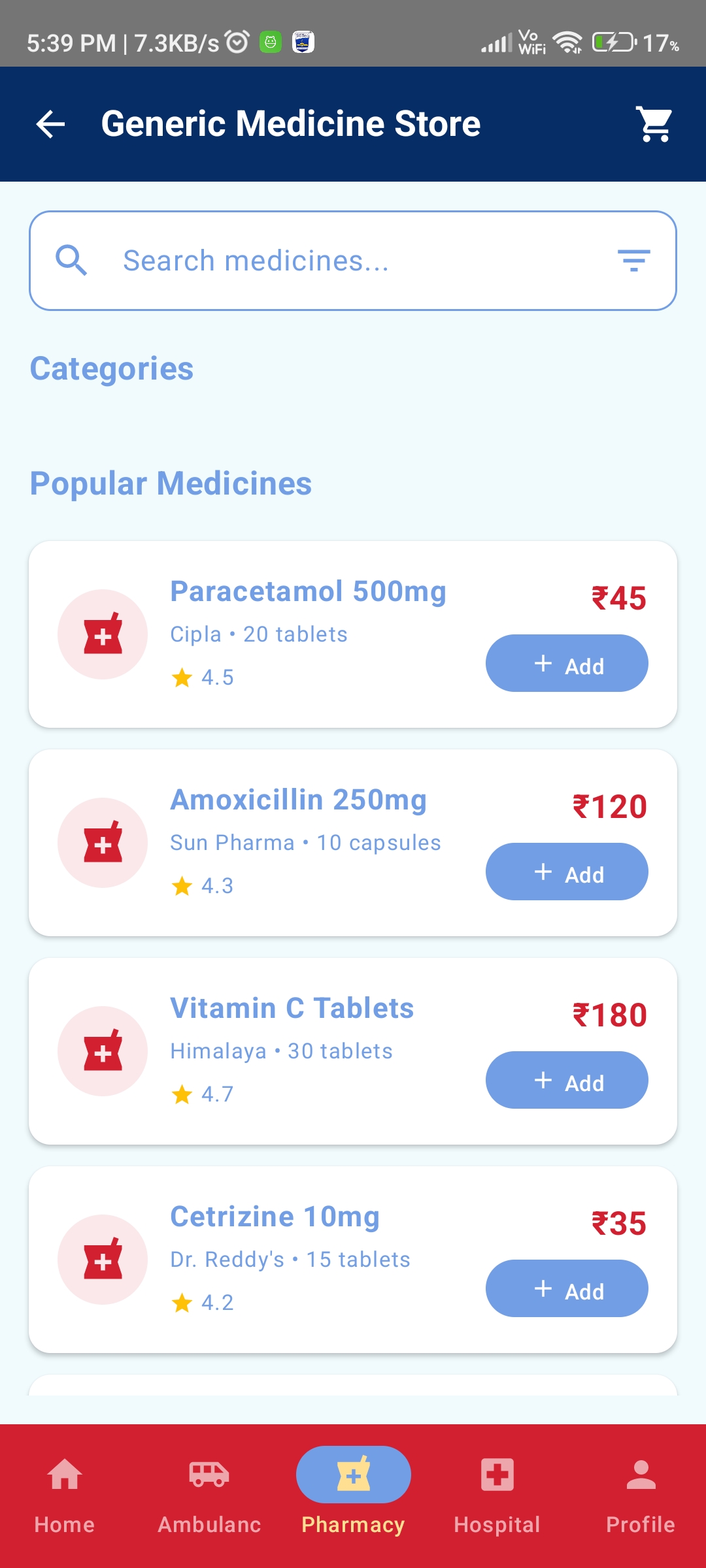The height and width of the screenshot is (1568, 706).
Task: Add Paracetamol 500mg to cart
Action: [567, 664]
